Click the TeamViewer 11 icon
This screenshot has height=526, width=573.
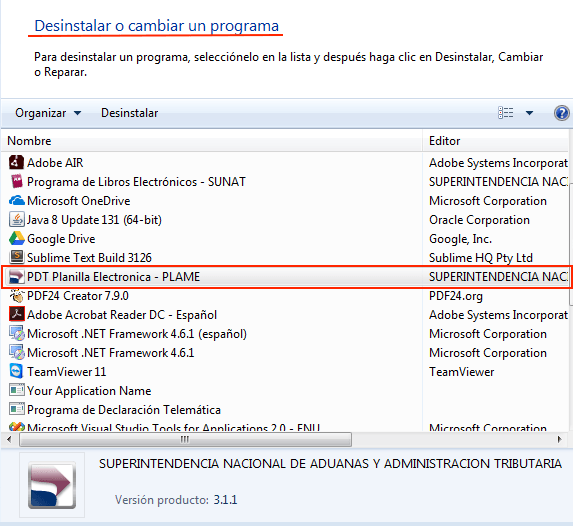point(16,372)
